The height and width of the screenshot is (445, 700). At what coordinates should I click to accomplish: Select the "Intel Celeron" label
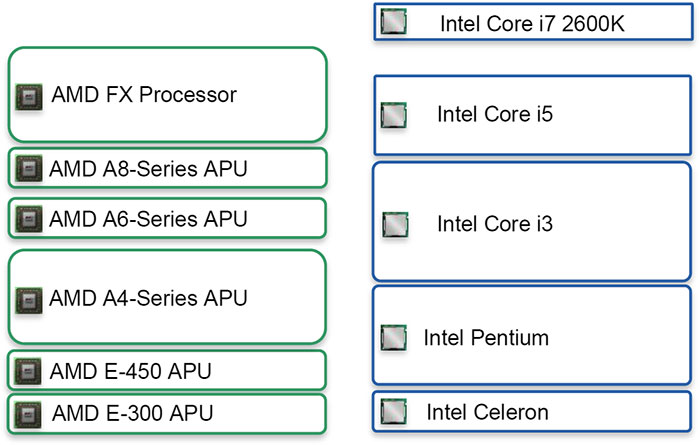pos(488,412)
